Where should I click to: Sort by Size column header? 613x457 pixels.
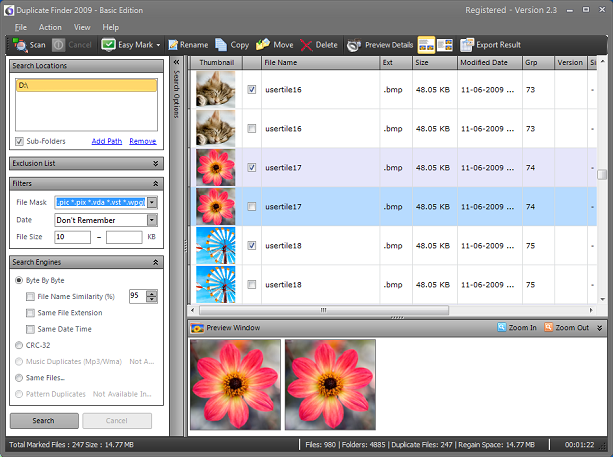click(x=435, y=63)
